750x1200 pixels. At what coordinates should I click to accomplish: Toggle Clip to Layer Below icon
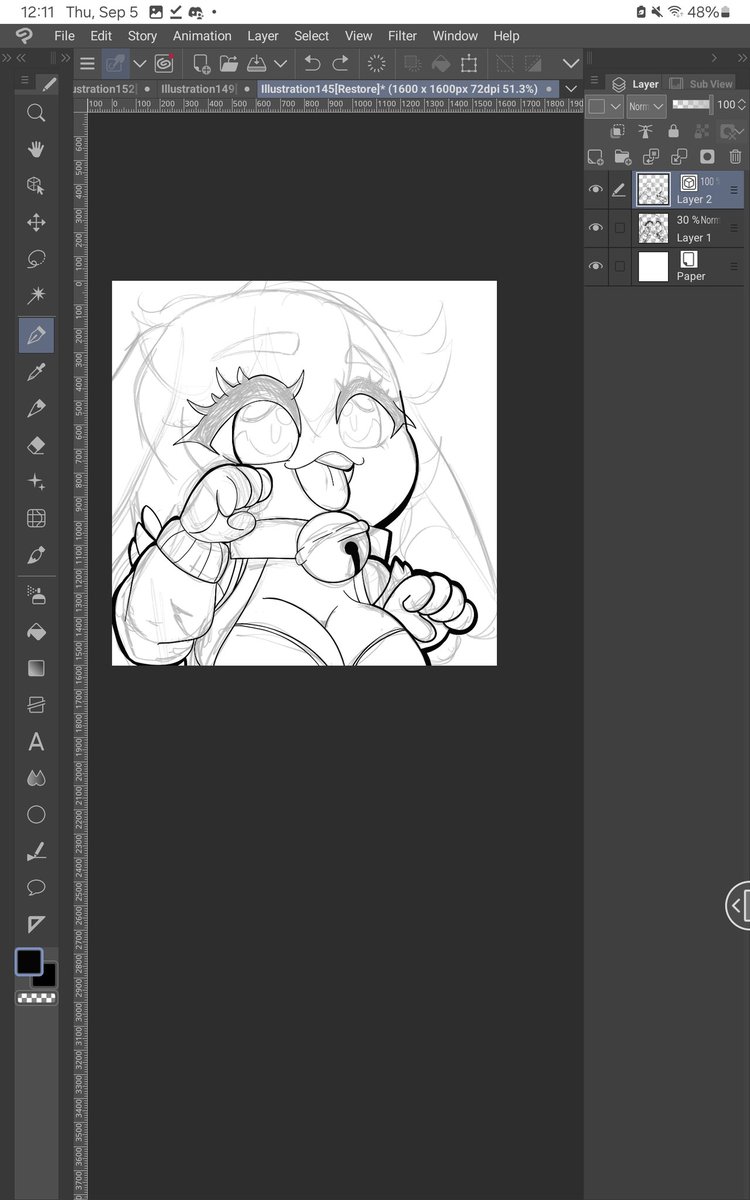tap(618, 131)
